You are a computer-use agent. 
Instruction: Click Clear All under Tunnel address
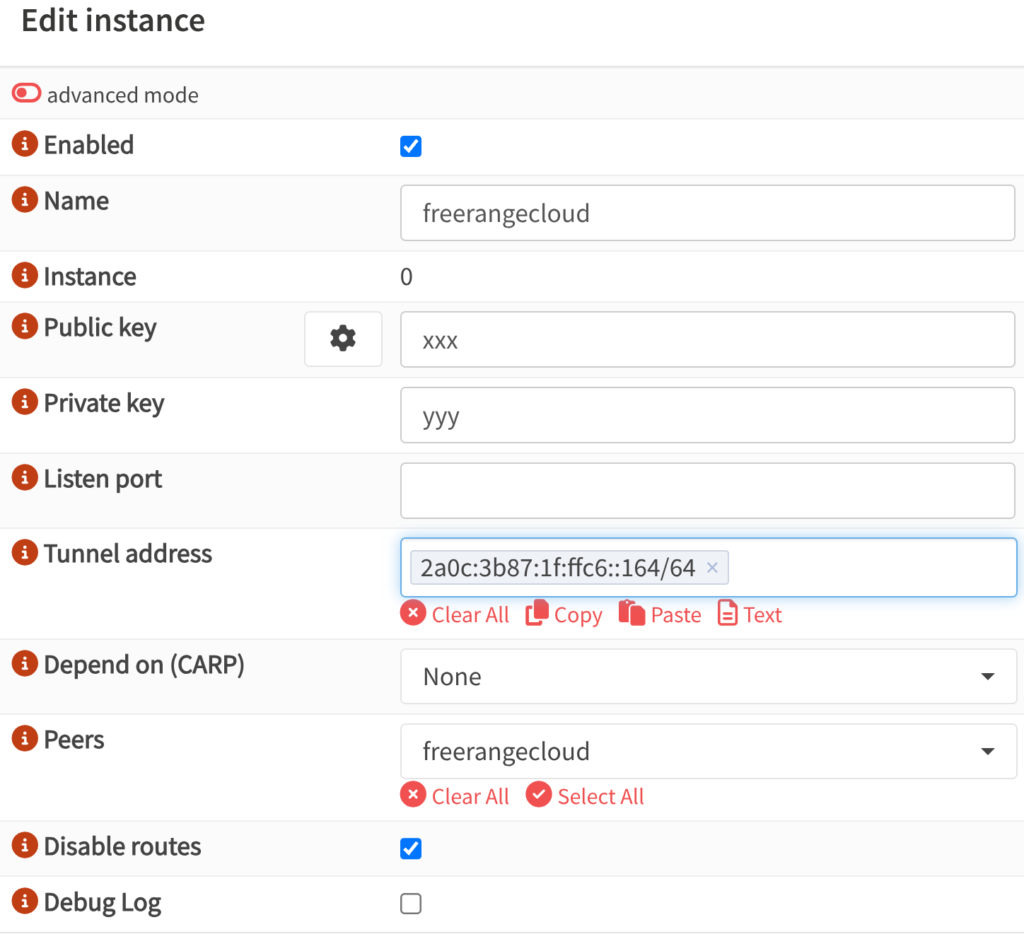(455, 614)
